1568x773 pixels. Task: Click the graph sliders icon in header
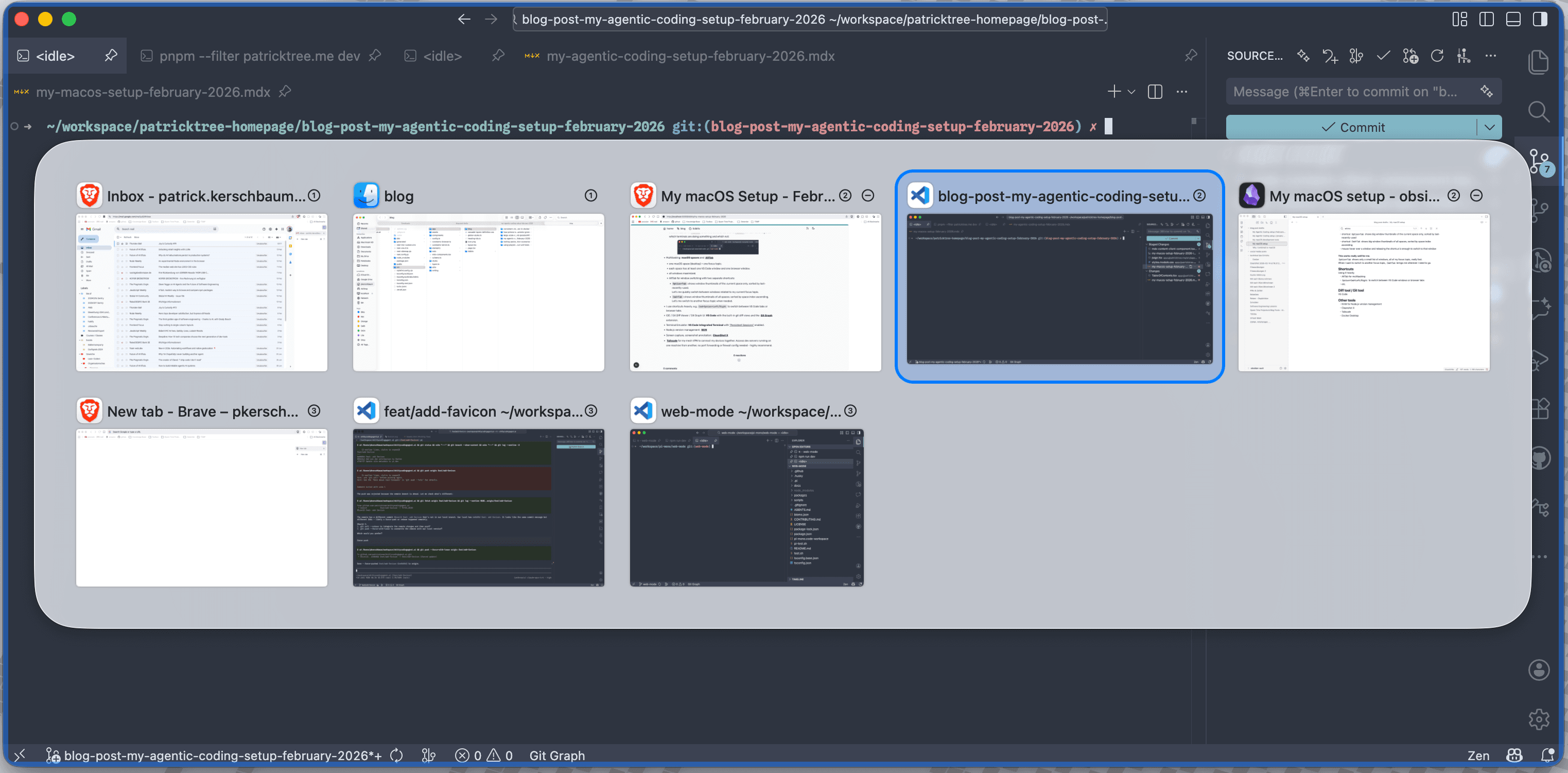[x=1464, y=56]
